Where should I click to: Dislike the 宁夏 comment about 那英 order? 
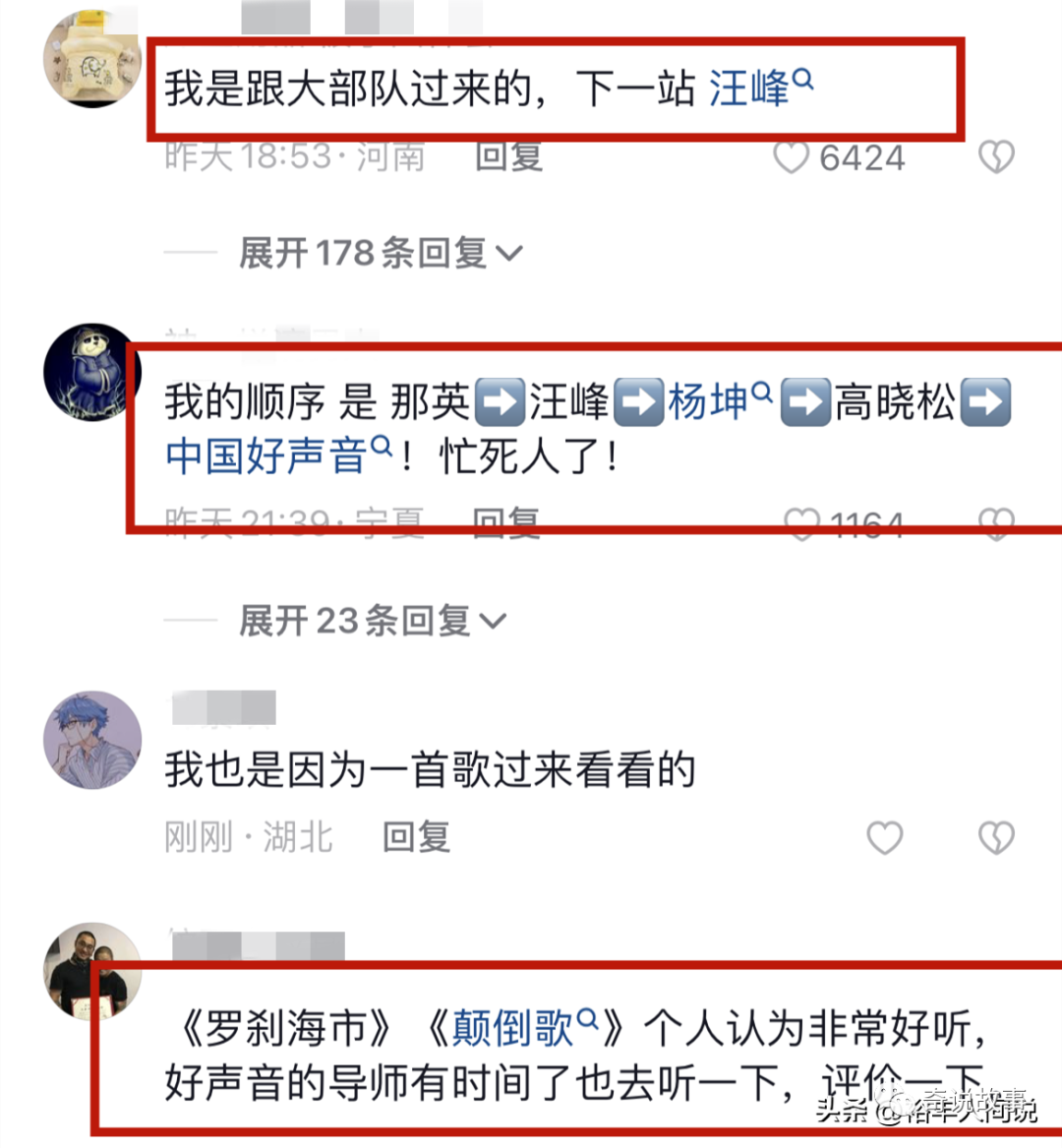pyautogui.click(x=996, y=523)
